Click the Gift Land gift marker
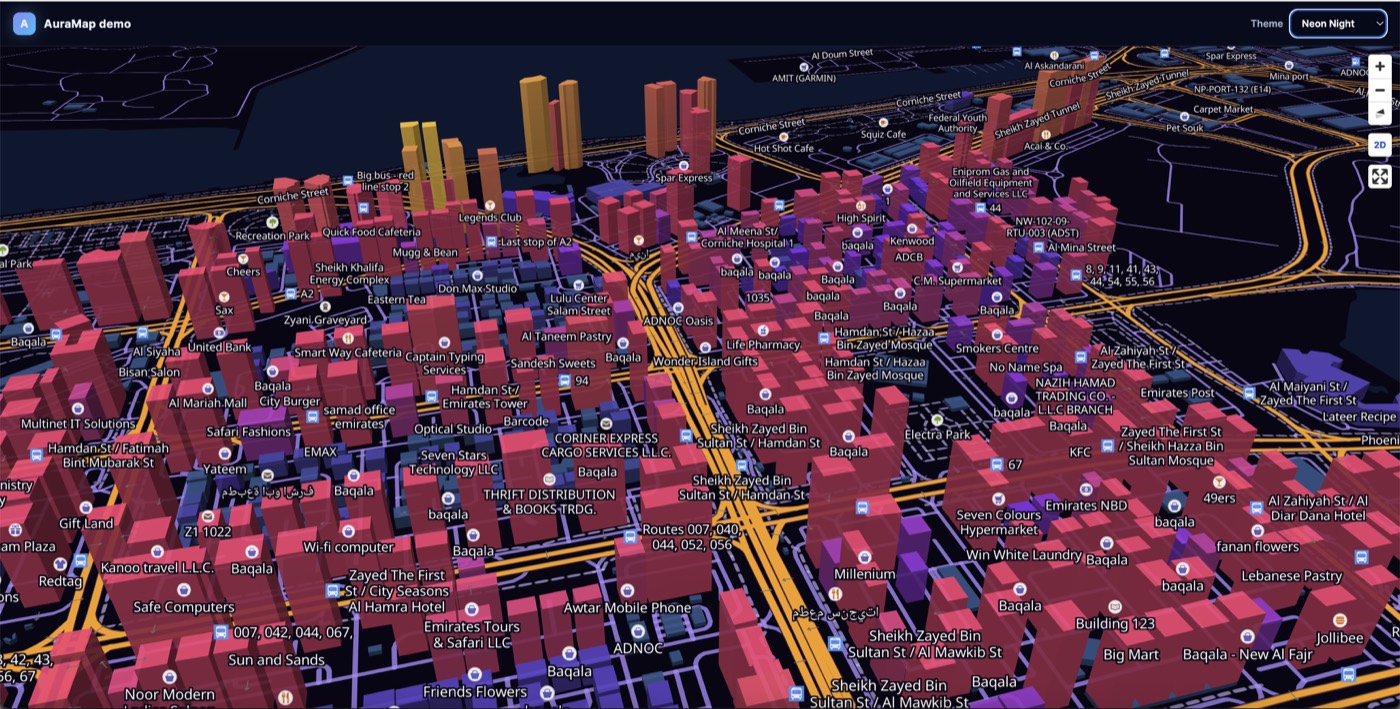The width and height of the screenshot is (1400, 709). tap(85, 507)
